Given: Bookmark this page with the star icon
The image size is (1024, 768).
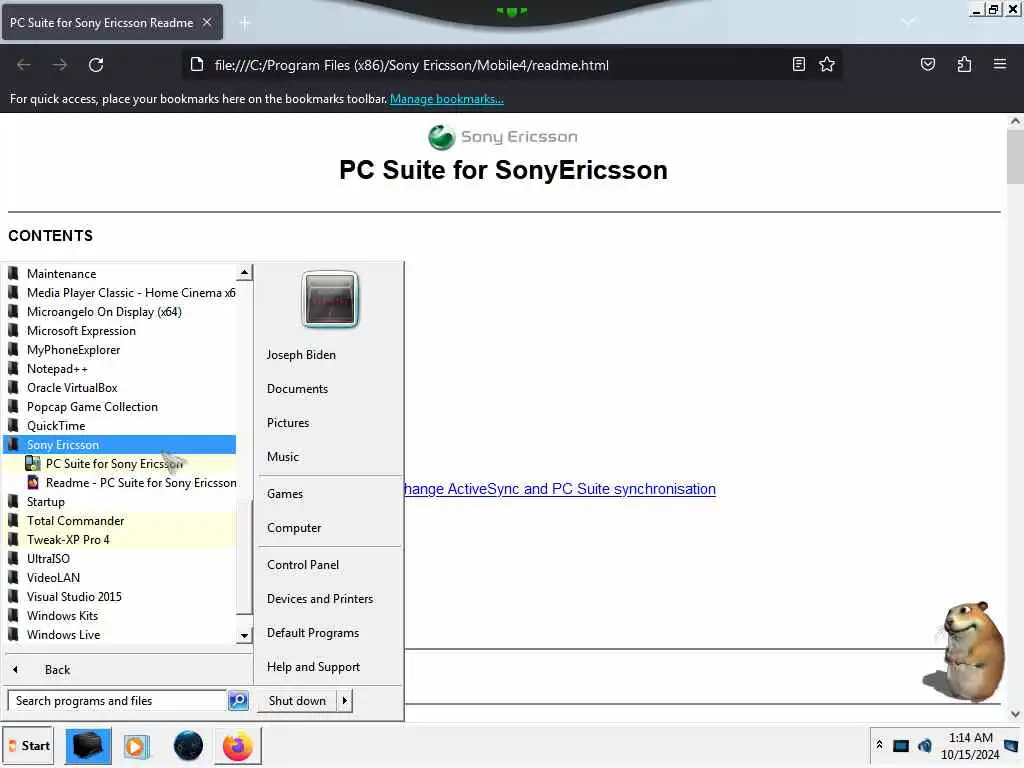Looking at the screenshot, I should click(x=827, y=64).
